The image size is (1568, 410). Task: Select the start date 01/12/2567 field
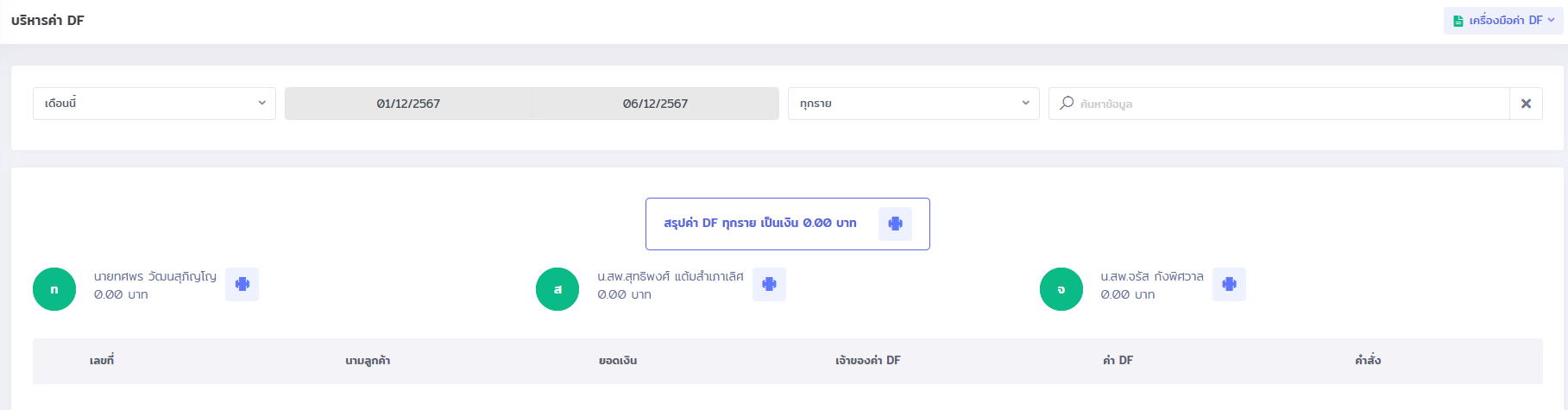(x=408, y=104)
